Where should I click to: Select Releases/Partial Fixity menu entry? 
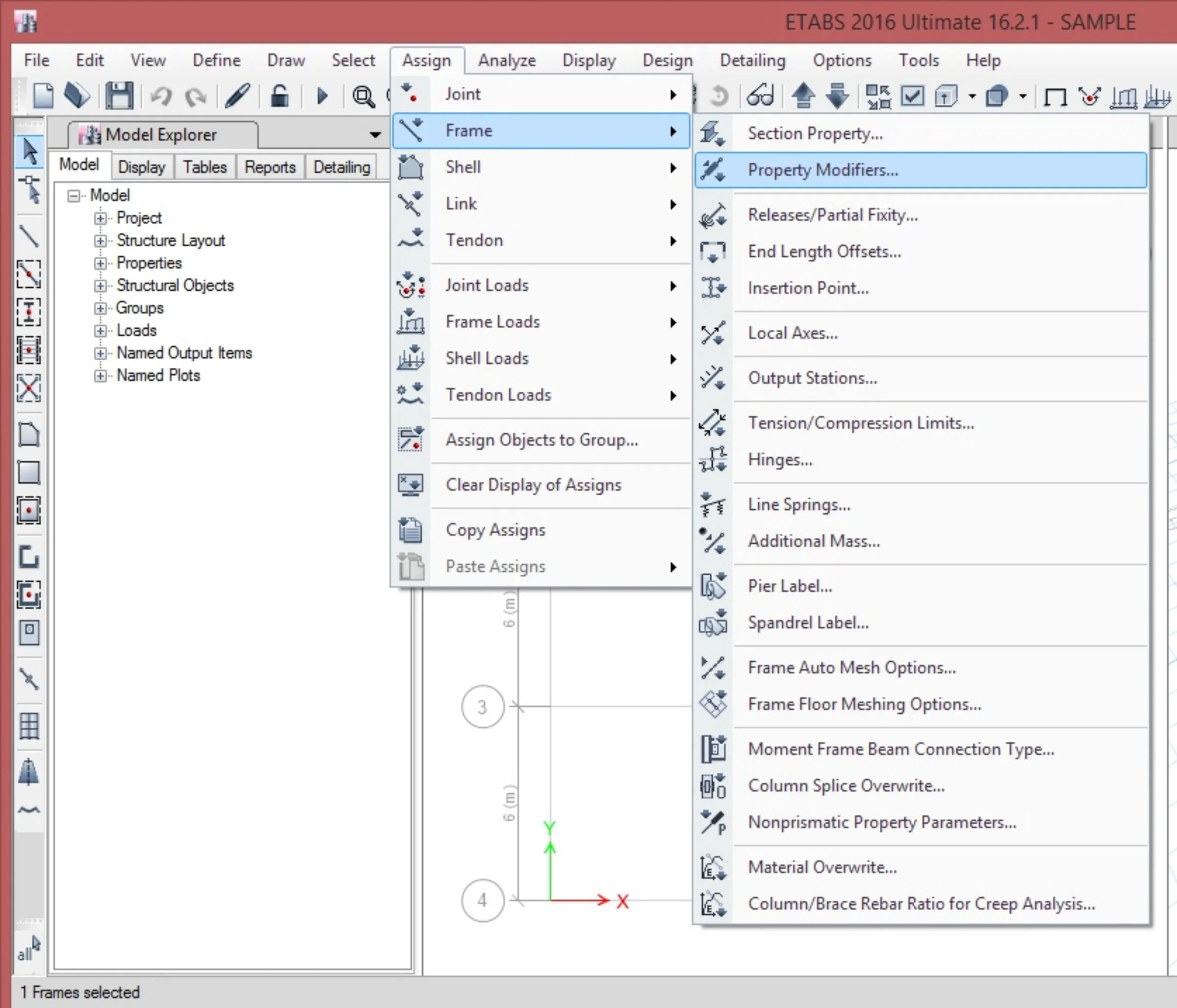pyautogui.click(x=832, y=215)
